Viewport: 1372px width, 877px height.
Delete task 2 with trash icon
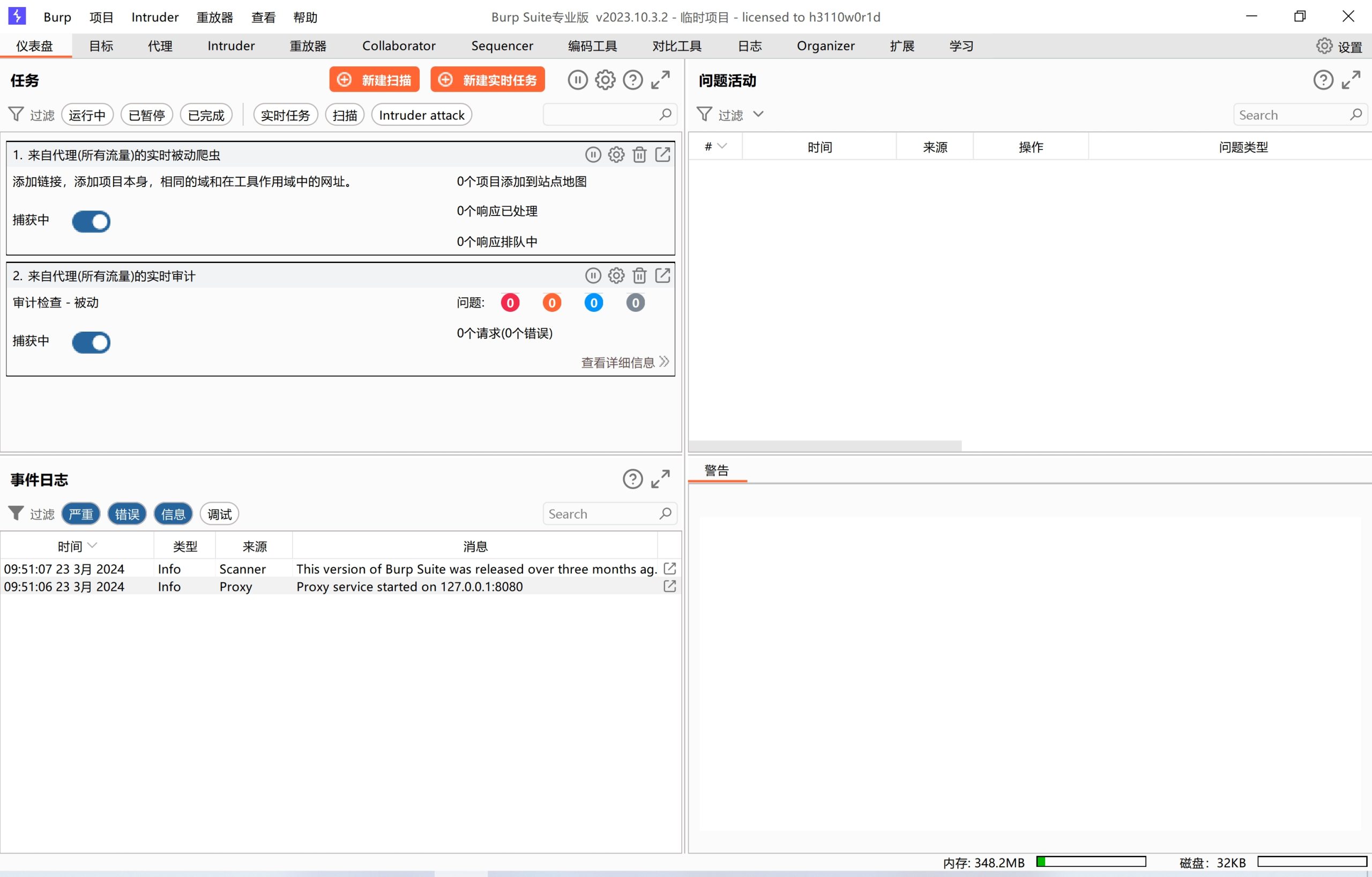[x=639, y=275]
